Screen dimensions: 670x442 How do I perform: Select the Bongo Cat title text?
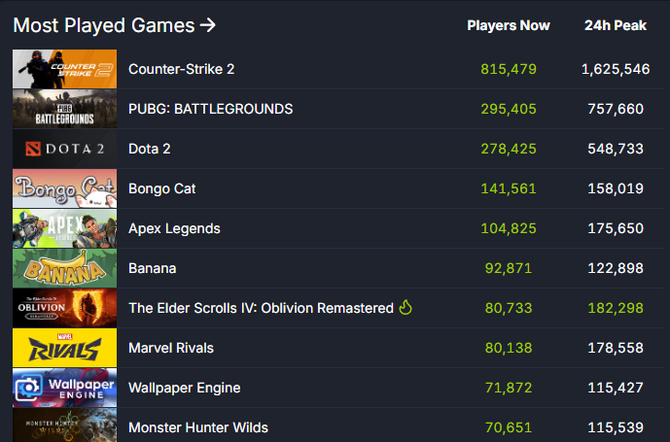coord(162,189)
